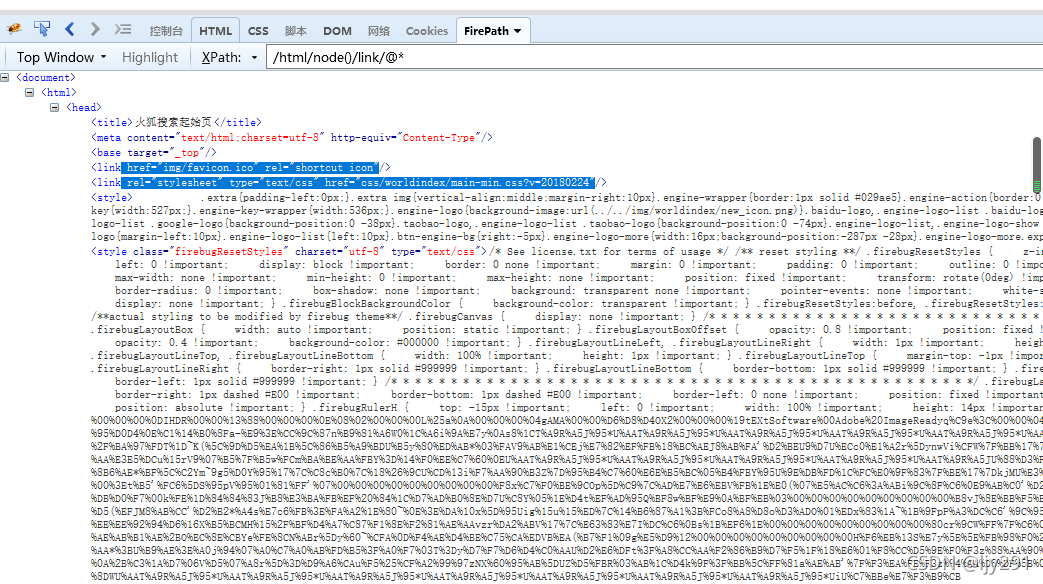Toggle the command line icon

point(123,29)
